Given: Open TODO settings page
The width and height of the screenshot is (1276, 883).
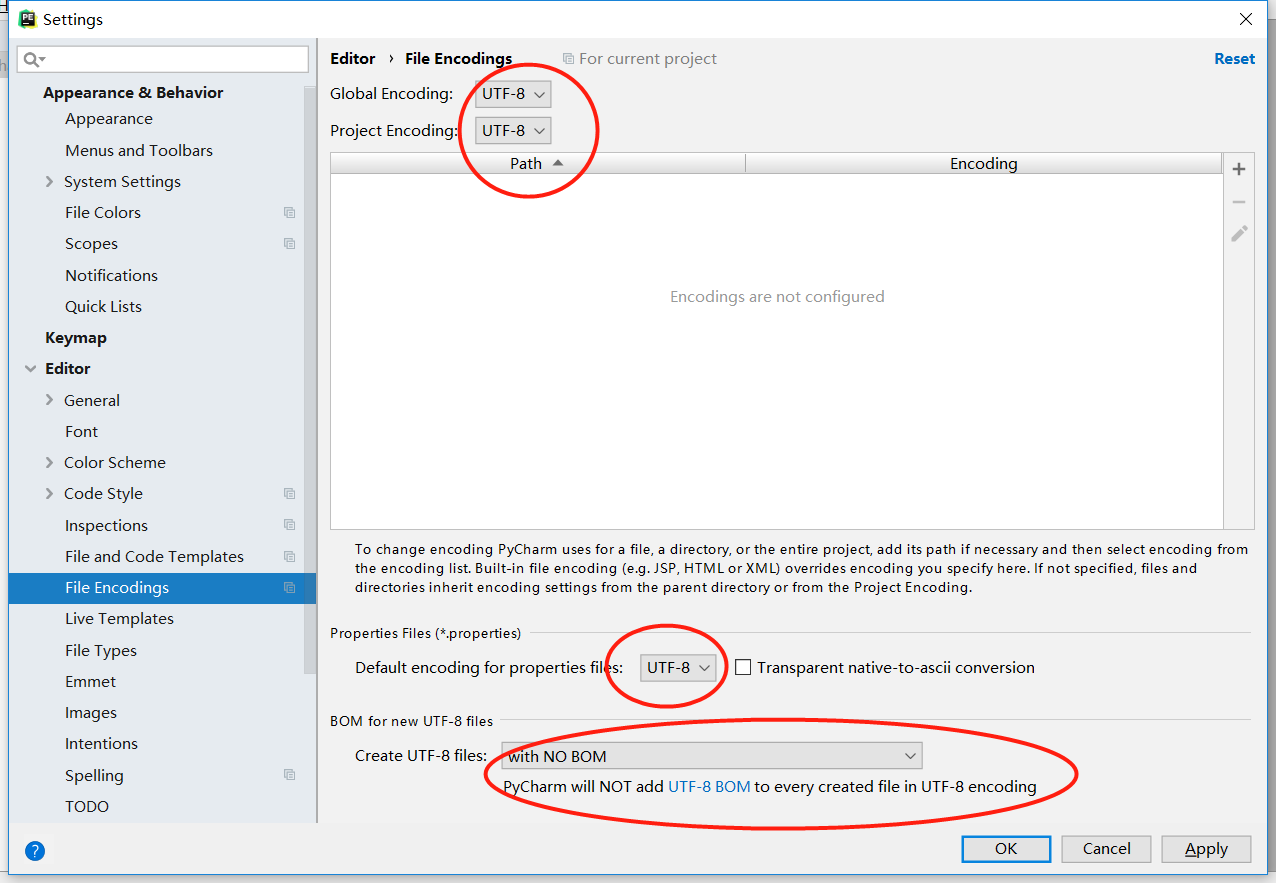Looking at the screenshot, I should (x=87, y=806).
